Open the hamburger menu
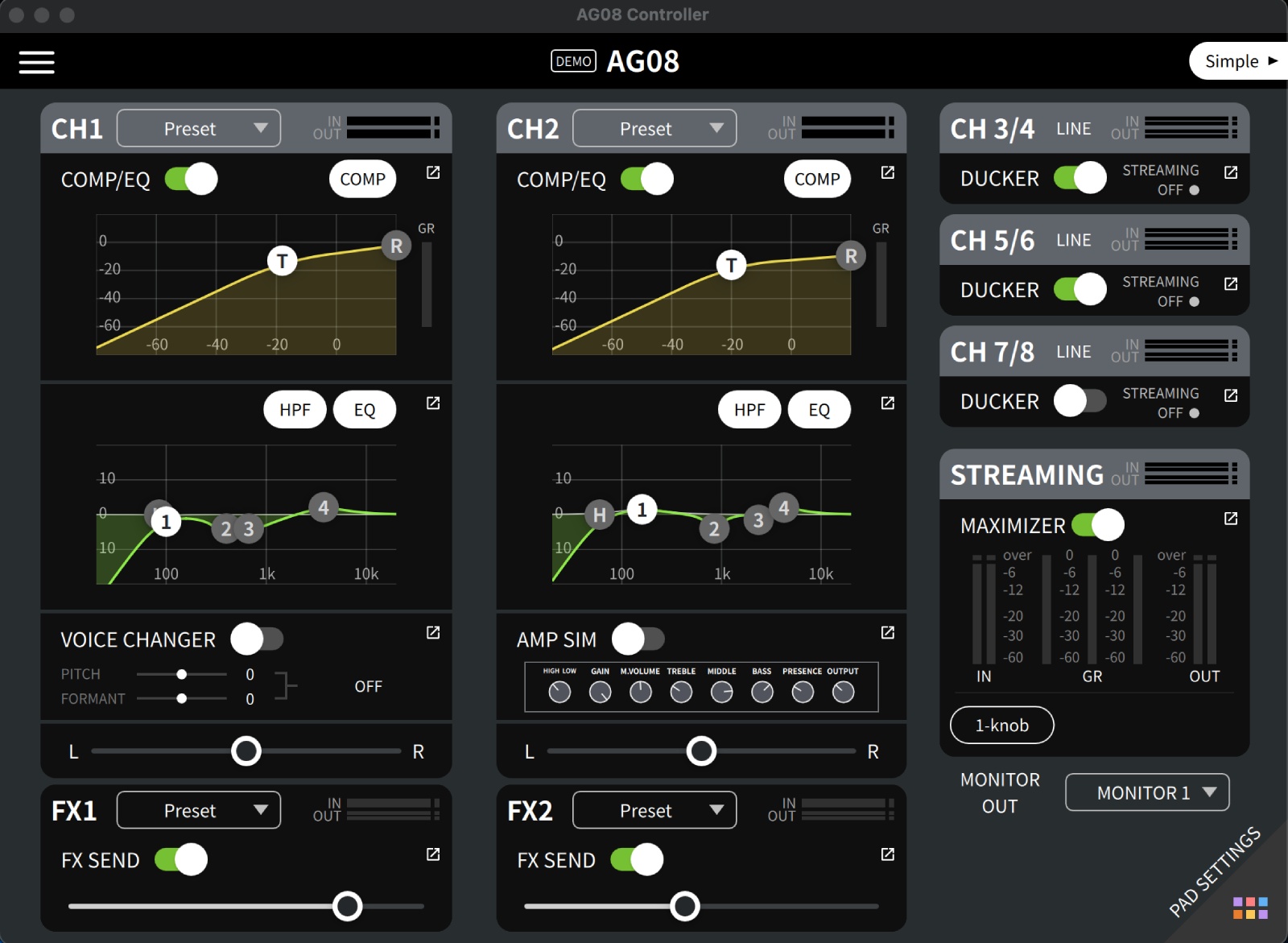This screenshot has width=1288, height=943. click(x=36, y=62)
